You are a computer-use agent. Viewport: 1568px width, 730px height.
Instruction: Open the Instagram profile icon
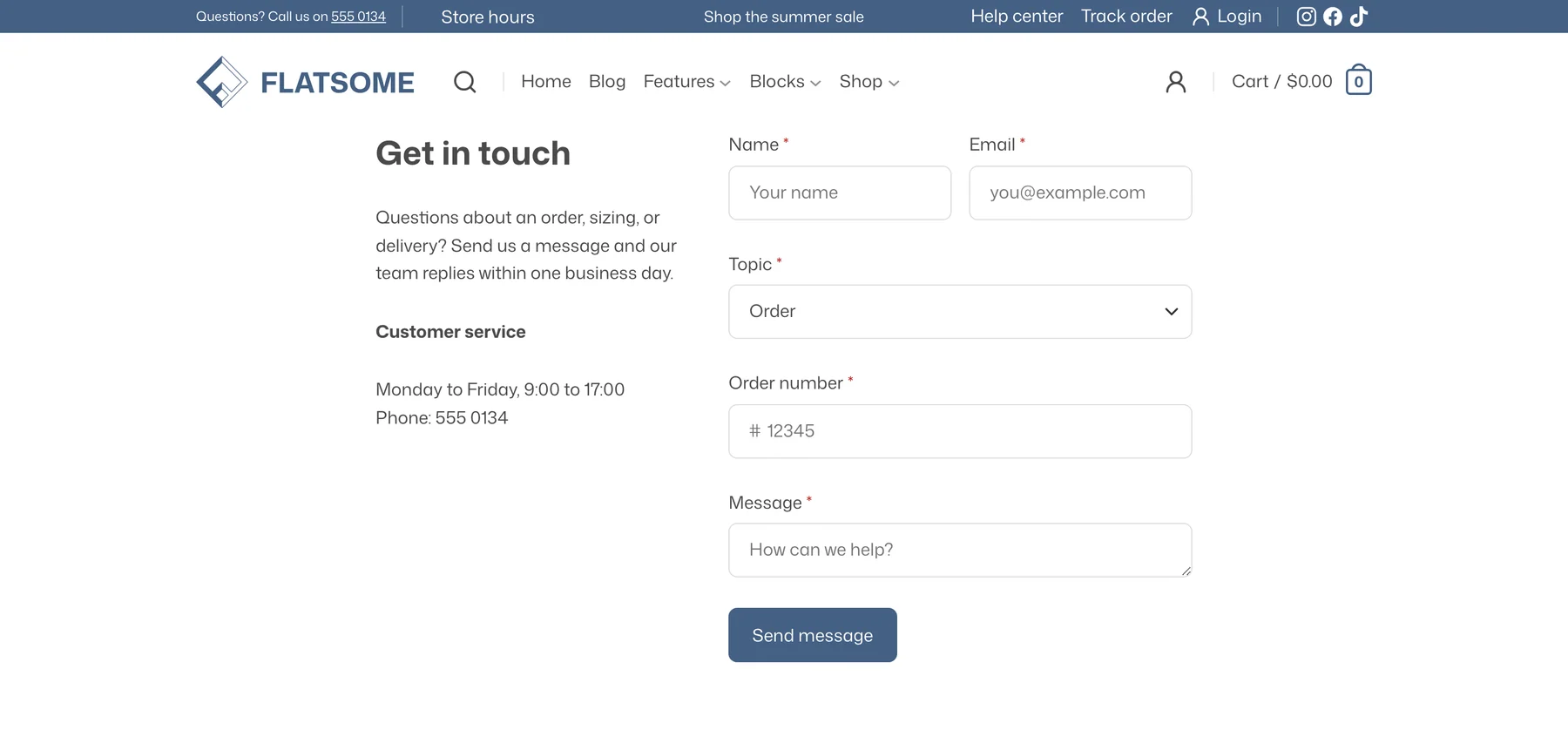[1306, 17]
